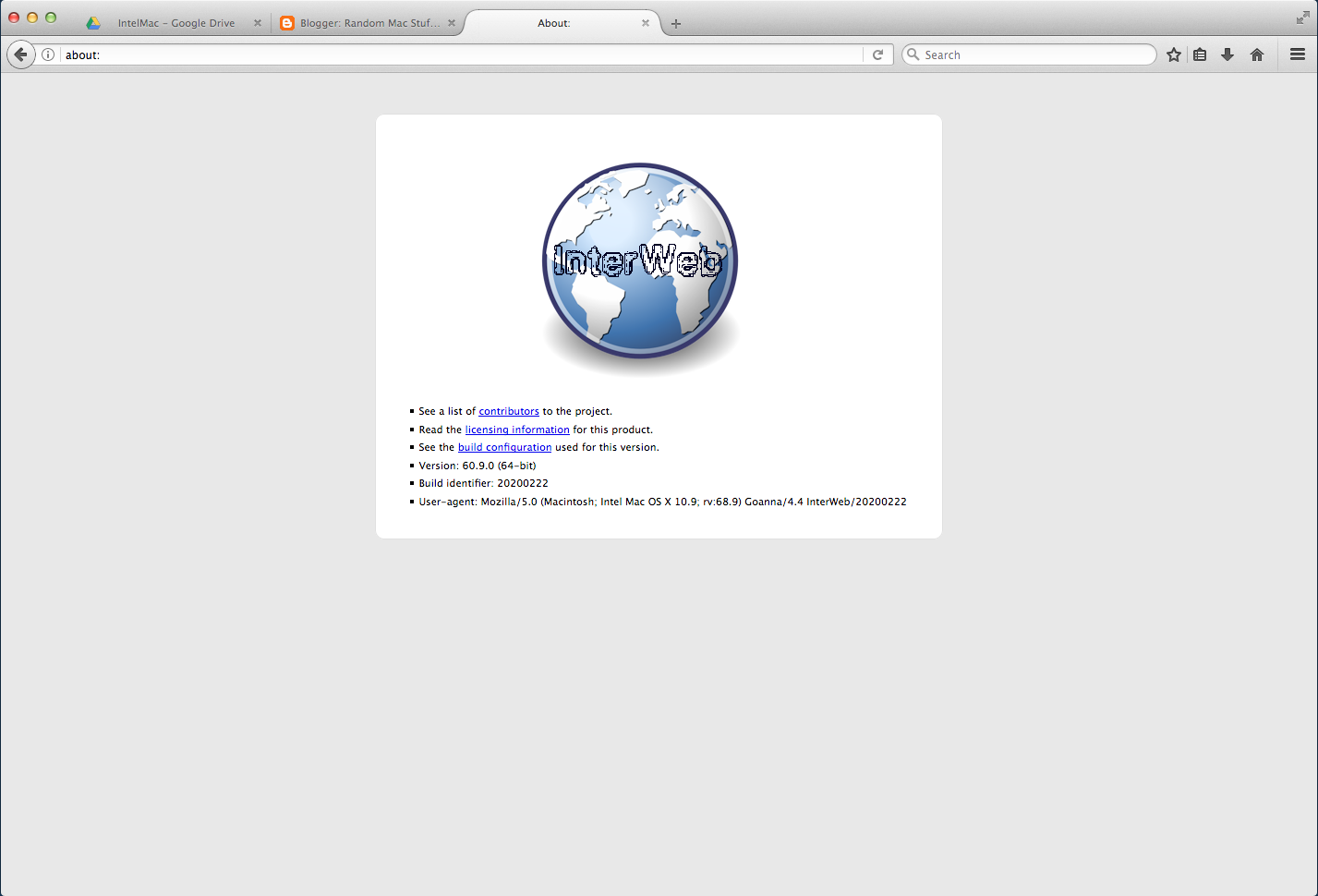The height and width of the screenshot is (896, 1318).
Task: Click the green zoom window button
Action: (x=51, y=18)
